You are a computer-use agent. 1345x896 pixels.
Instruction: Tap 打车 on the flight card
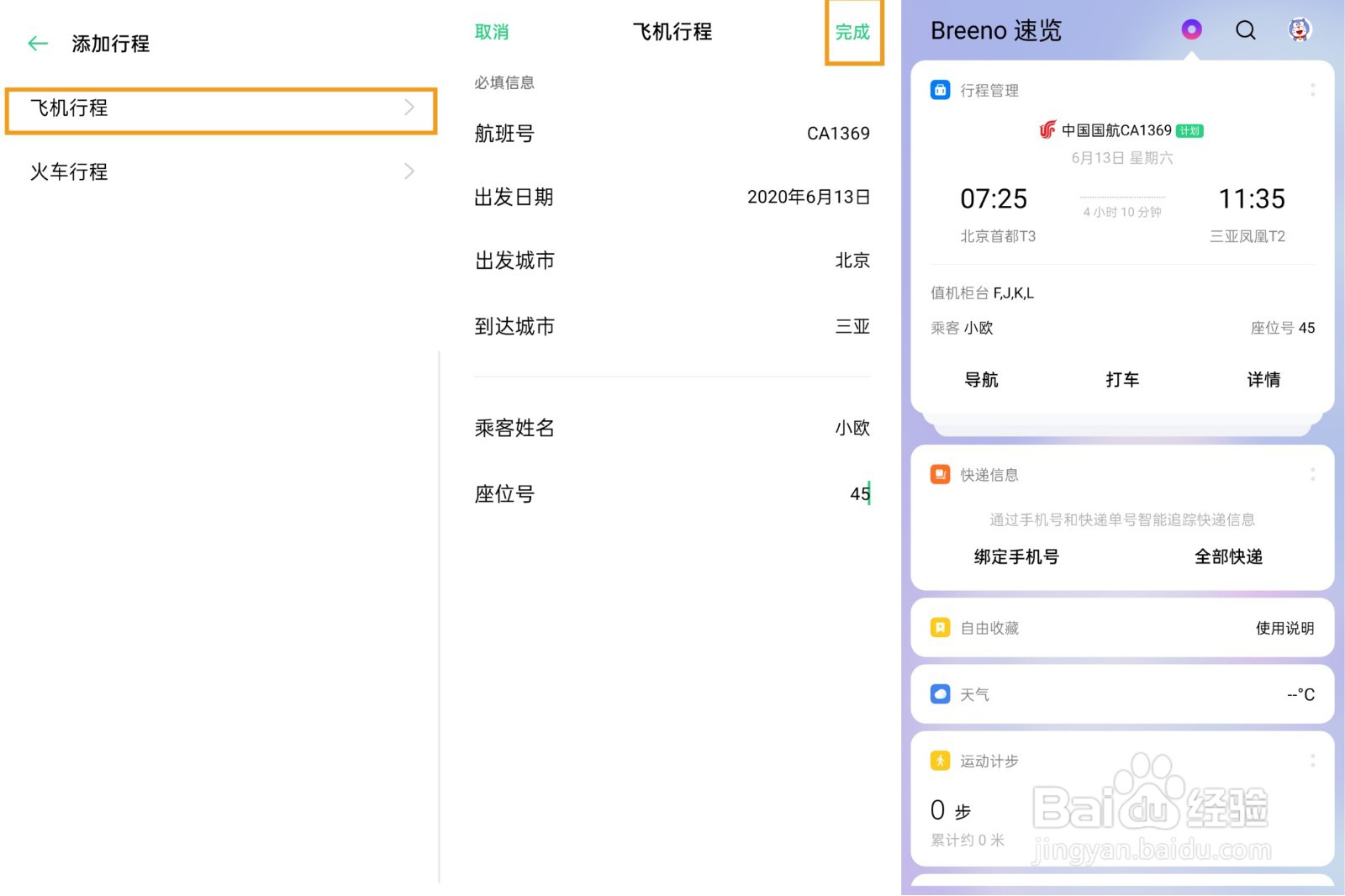coord(1122,380)
